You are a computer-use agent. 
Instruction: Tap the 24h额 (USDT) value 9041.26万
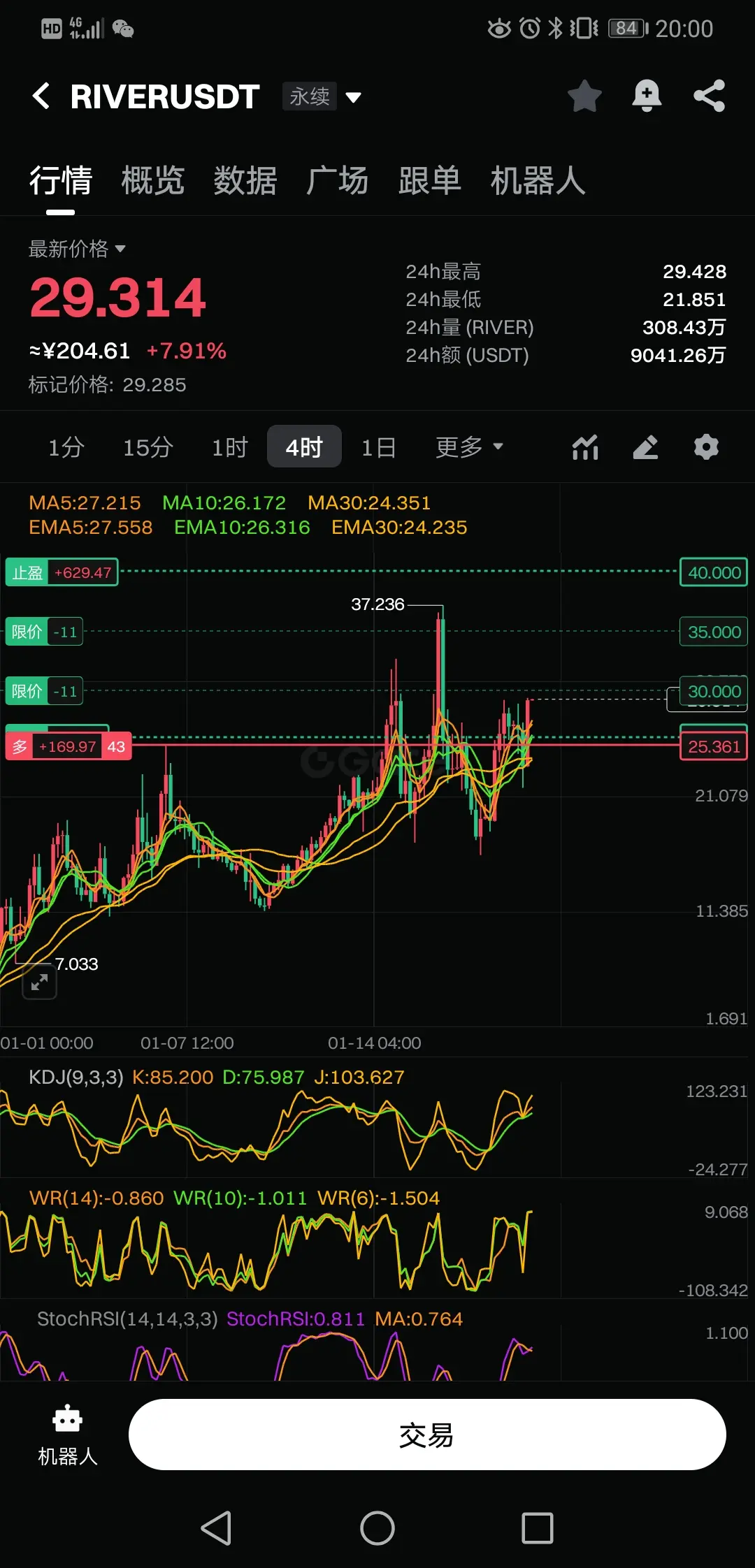(678, 355)
